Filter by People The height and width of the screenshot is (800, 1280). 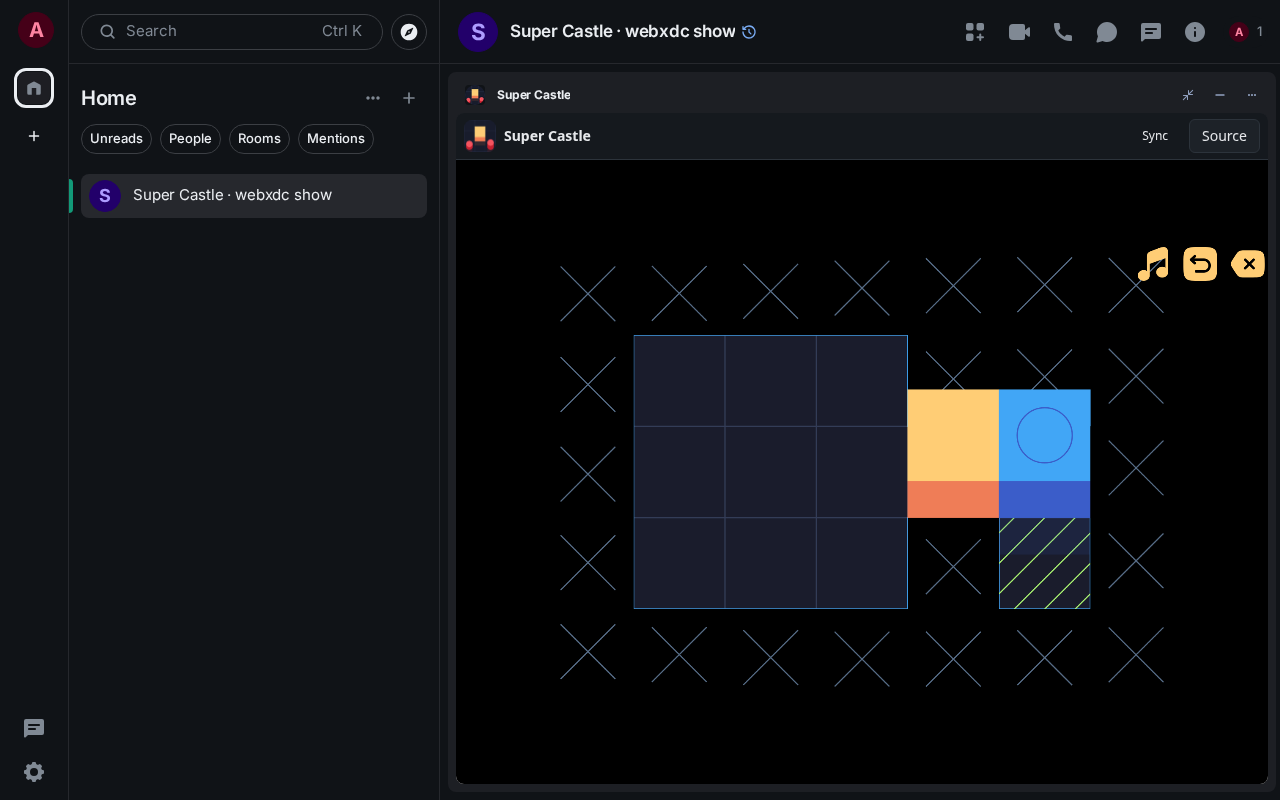pyautogui.click(x=190, y=139)
